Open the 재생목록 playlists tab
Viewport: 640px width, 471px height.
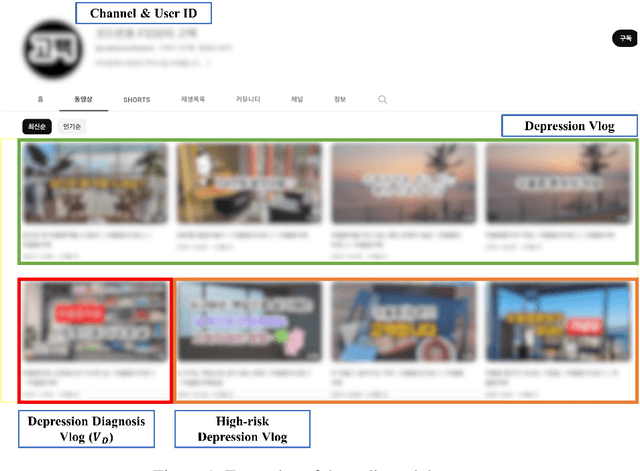192,100
